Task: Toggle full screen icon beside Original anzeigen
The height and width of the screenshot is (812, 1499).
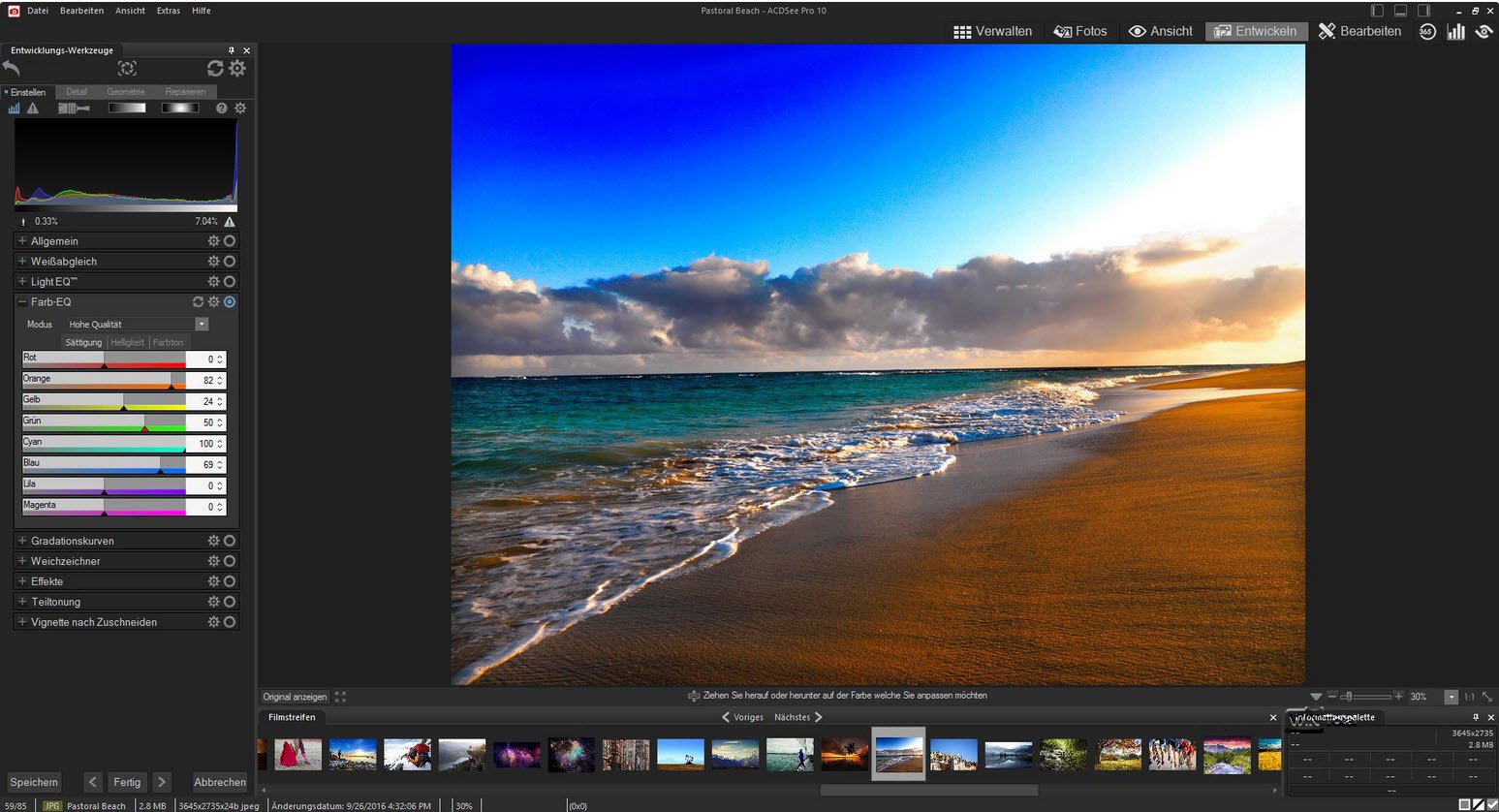Action: [x=340, y=697]
